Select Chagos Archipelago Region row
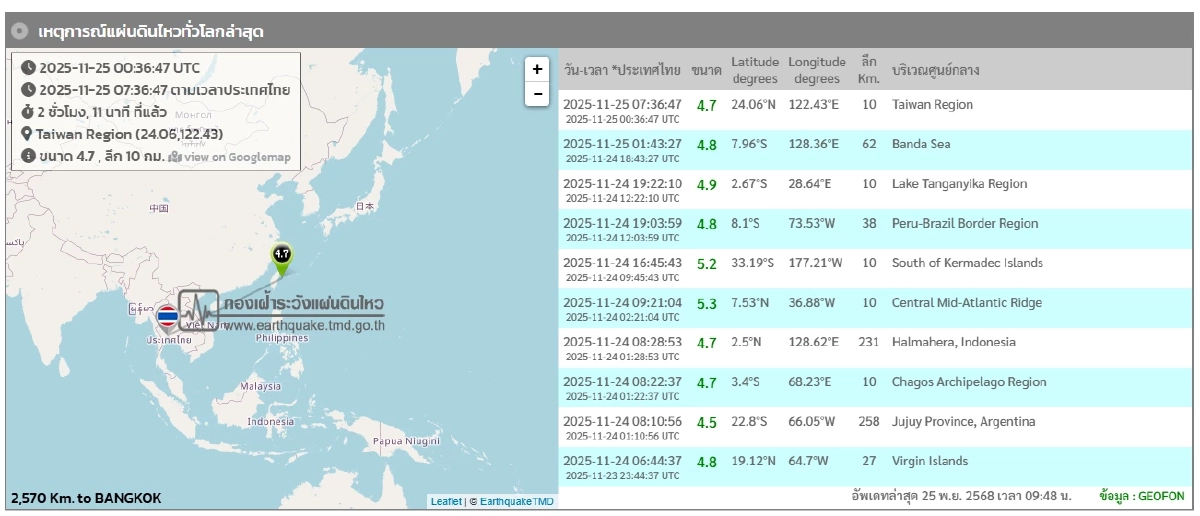Image resolution: width=1200 pixels, height=516 pixels. [875, 388]
